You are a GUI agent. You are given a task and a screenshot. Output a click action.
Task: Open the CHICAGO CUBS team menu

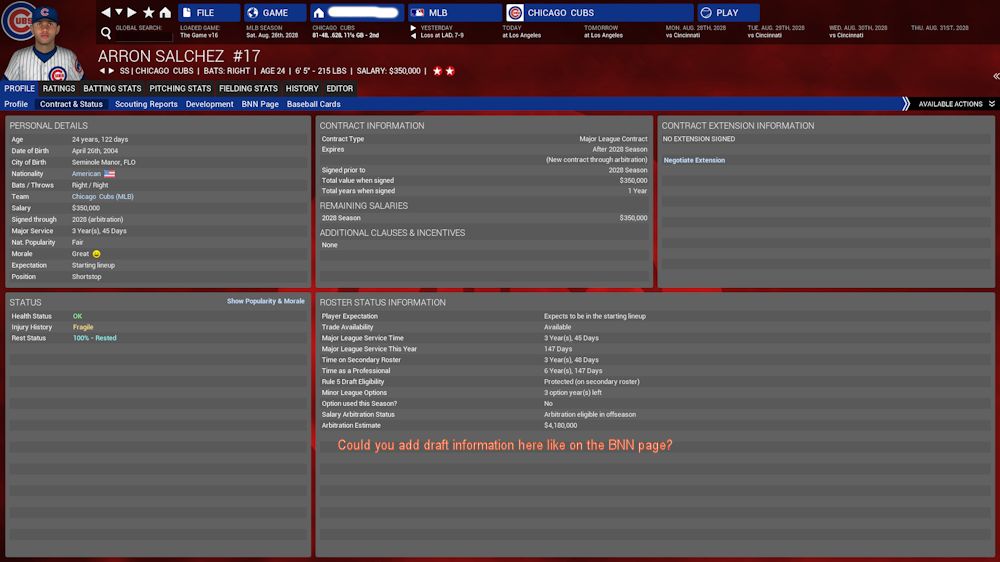click(x=599, y=13)
